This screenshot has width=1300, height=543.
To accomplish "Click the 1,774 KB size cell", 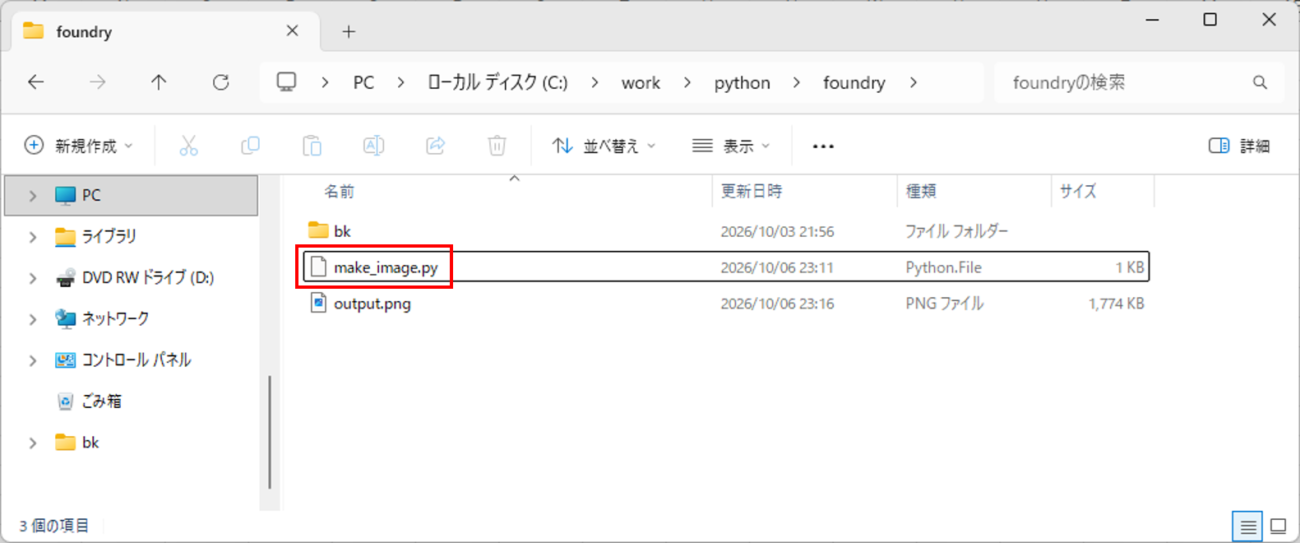I will pos(1116,303).
